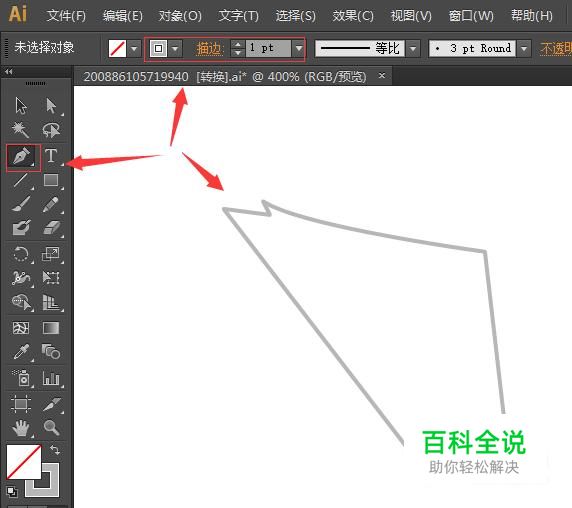
Task: Open the 等比 width profile dropdown
Action: (413, 49)
